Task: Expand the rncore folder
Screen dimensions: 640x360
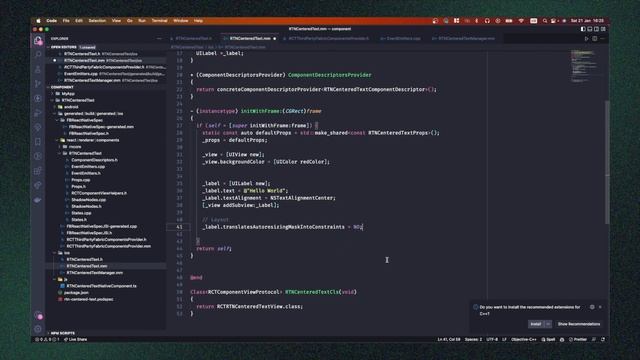Action: point(75,147)
